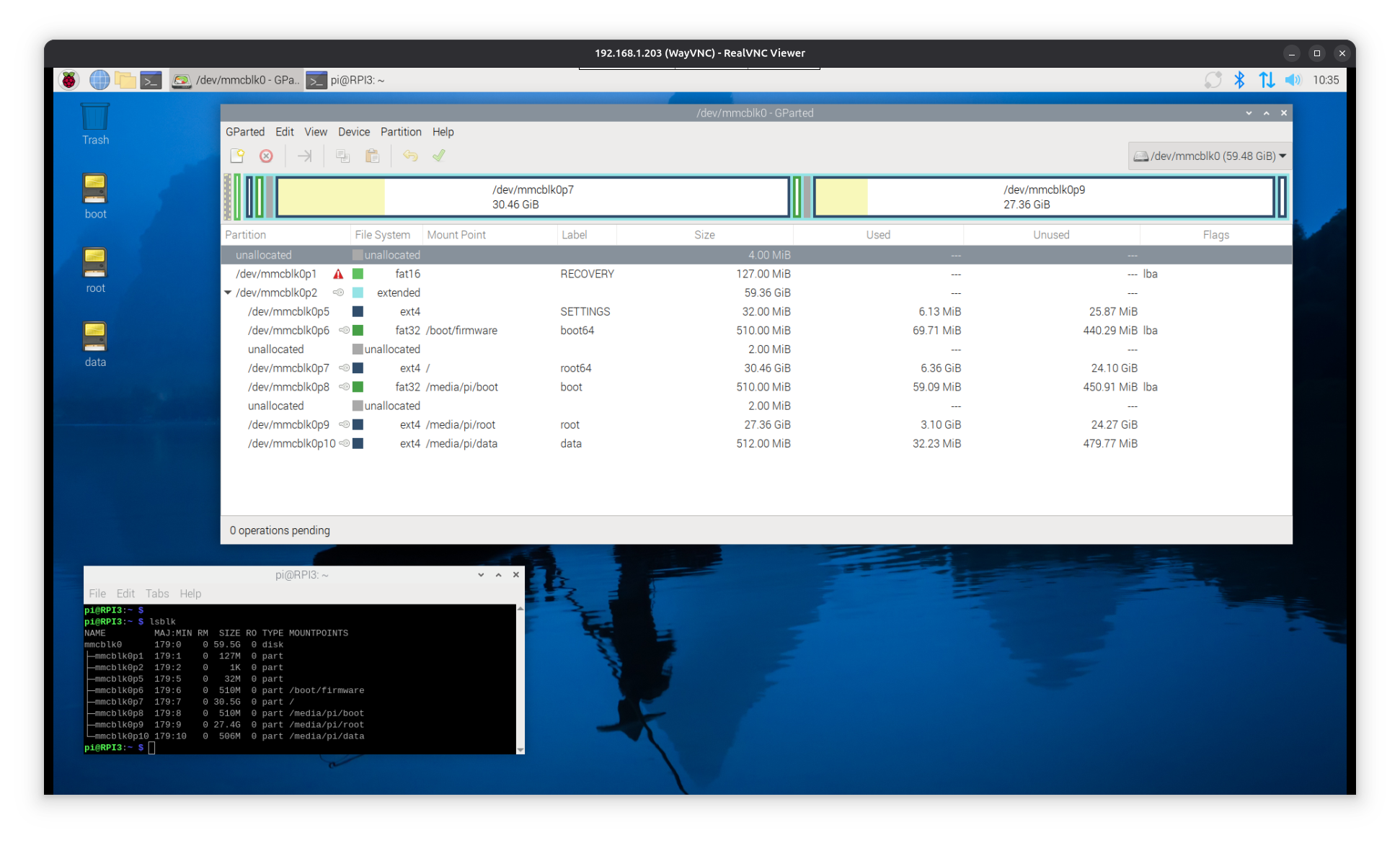Click the volume speaker tray icon
Image resolution: width=1400 pixels, height=843 pixels.
pyautogui.click(x=1293, y=80)
